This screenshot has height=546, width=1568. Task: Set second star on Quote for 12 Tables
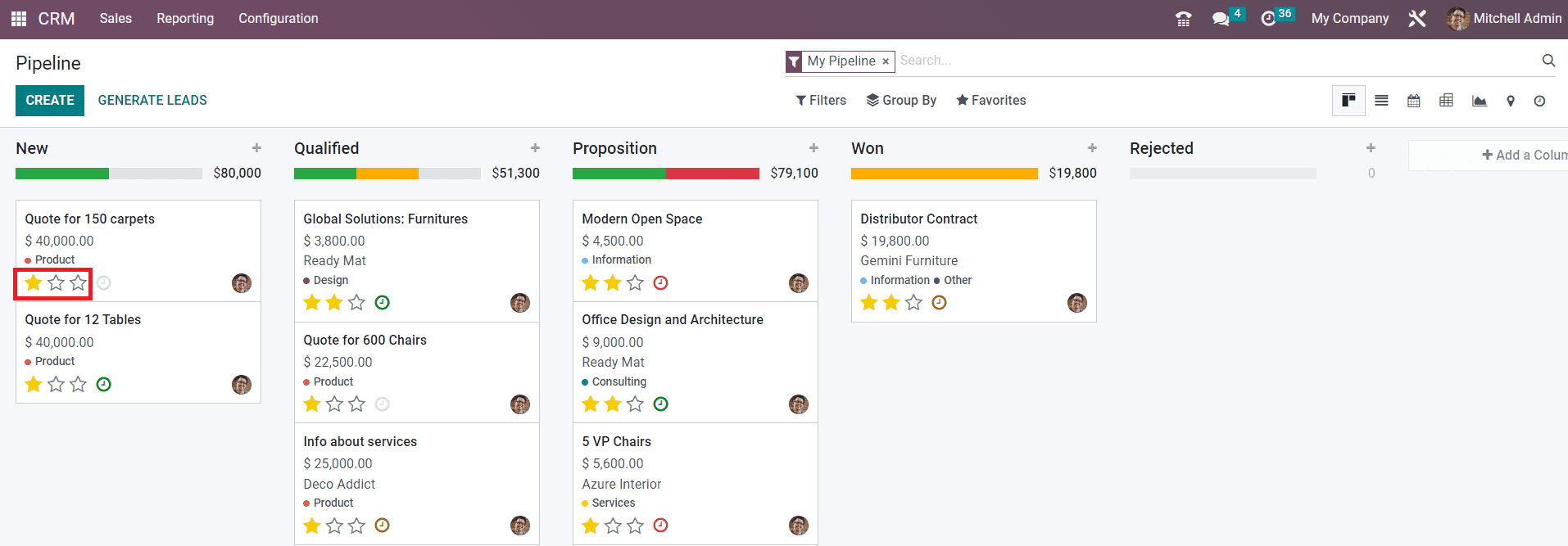pyautogui.click(x=56, y=385)
